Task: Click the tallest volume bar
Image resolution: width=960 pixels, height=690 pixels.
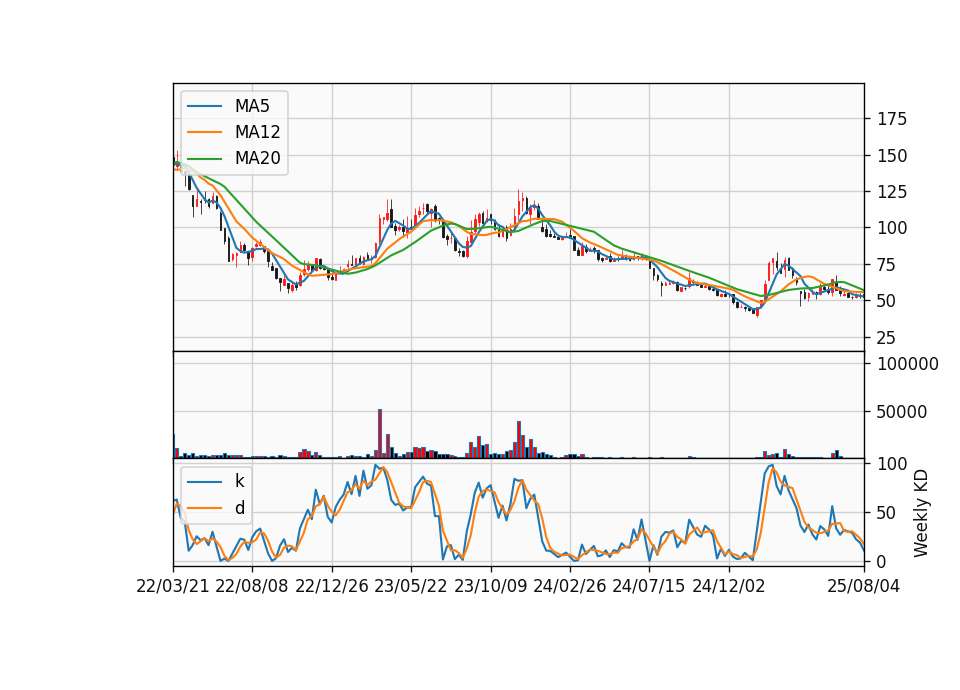Action: tap(380, 433)
